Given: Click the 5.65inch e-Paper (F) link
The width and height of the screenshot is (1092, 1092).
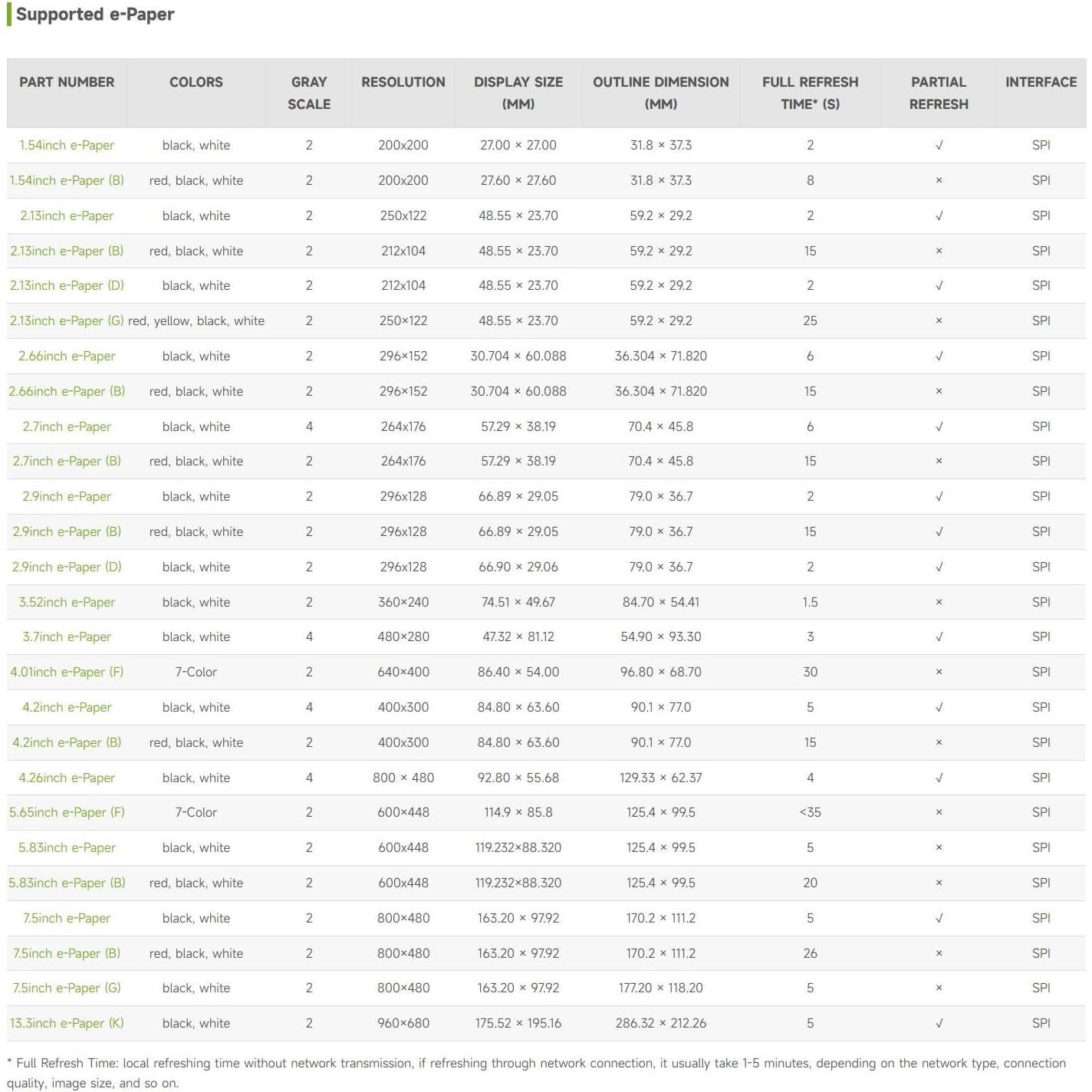Looking at the screenshot, I should click(x=67, y=813).
